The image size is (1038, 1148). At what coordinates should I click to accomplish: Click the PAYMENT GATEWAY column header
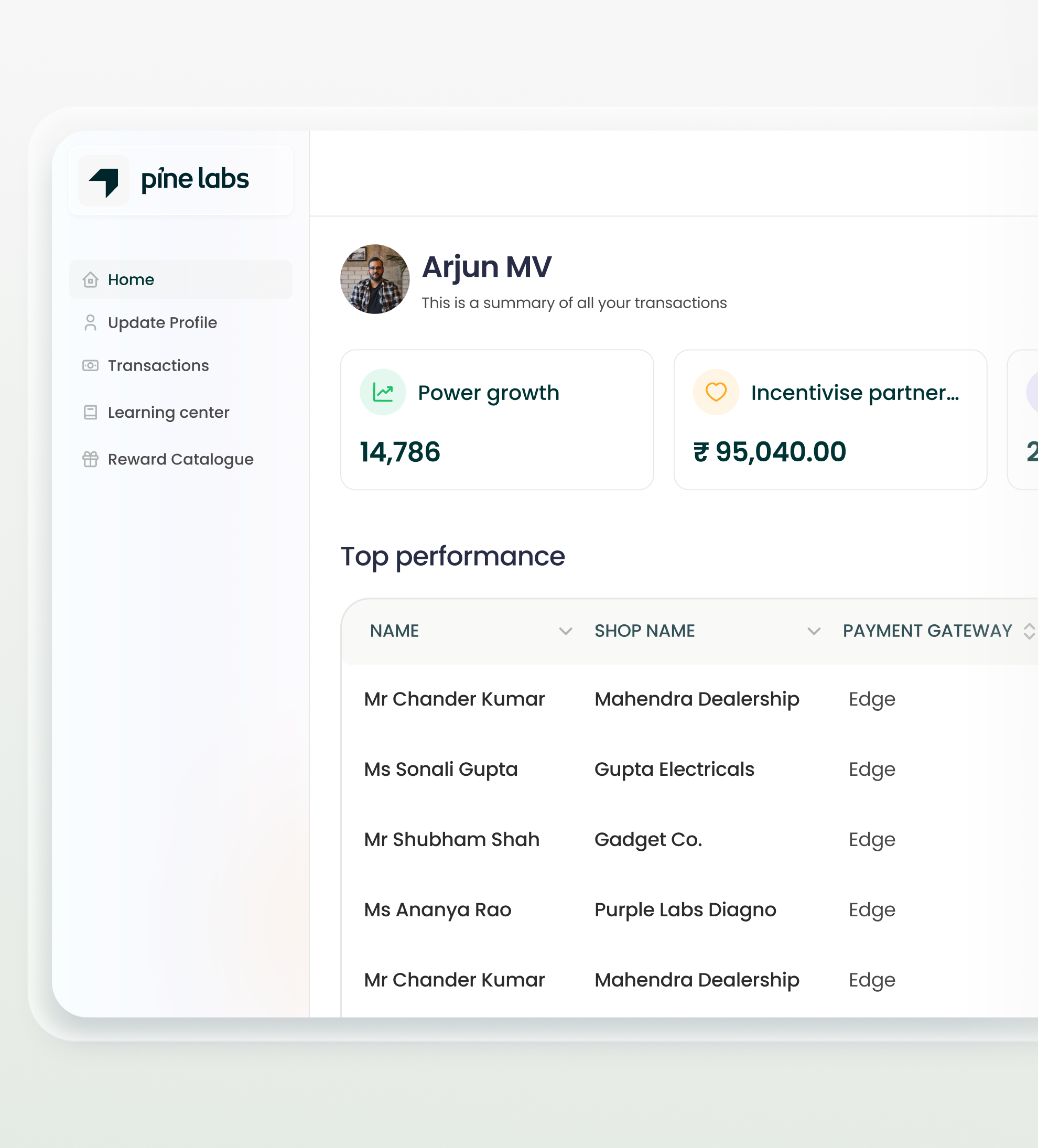927,631
